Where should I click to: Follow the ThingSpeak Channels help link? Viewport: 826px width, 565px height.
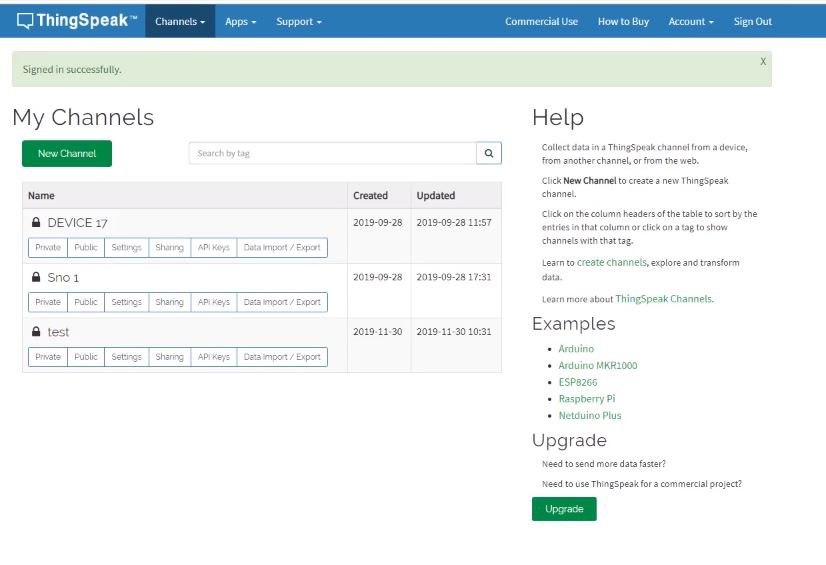pyautogui.click(x=664, y=299)
